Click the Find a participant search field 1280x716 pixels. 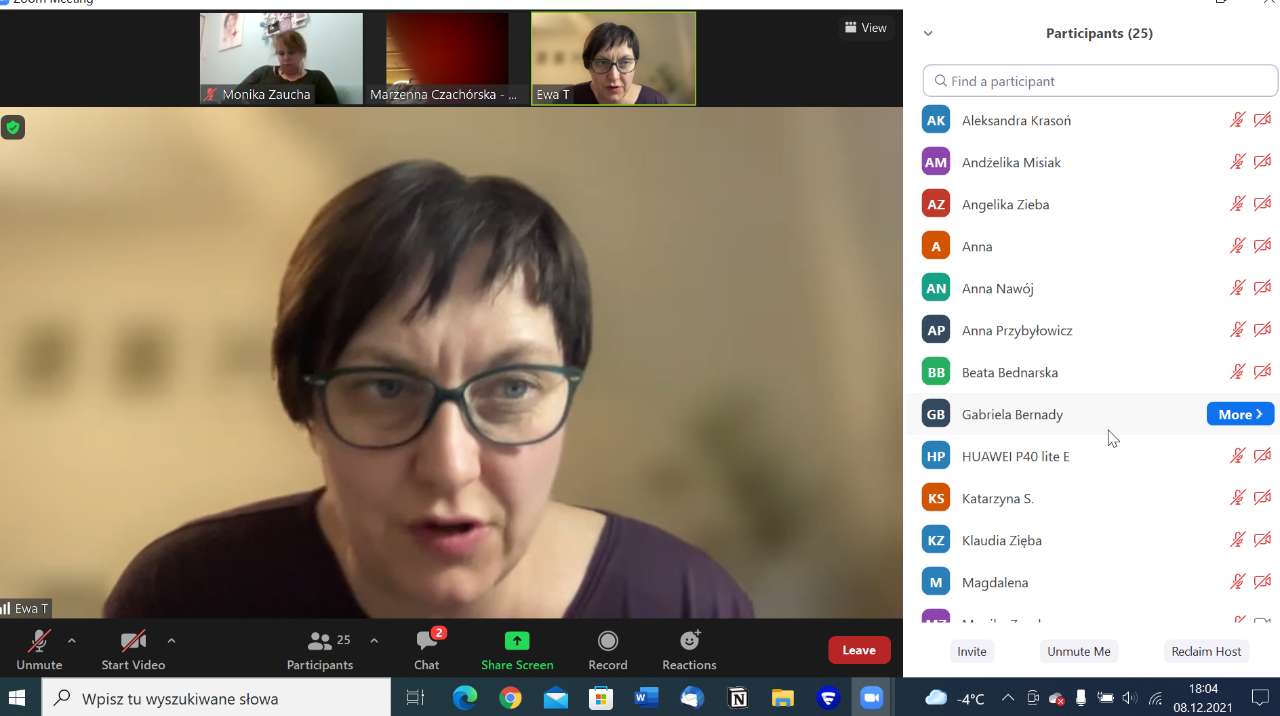[x=1100, y=81]
